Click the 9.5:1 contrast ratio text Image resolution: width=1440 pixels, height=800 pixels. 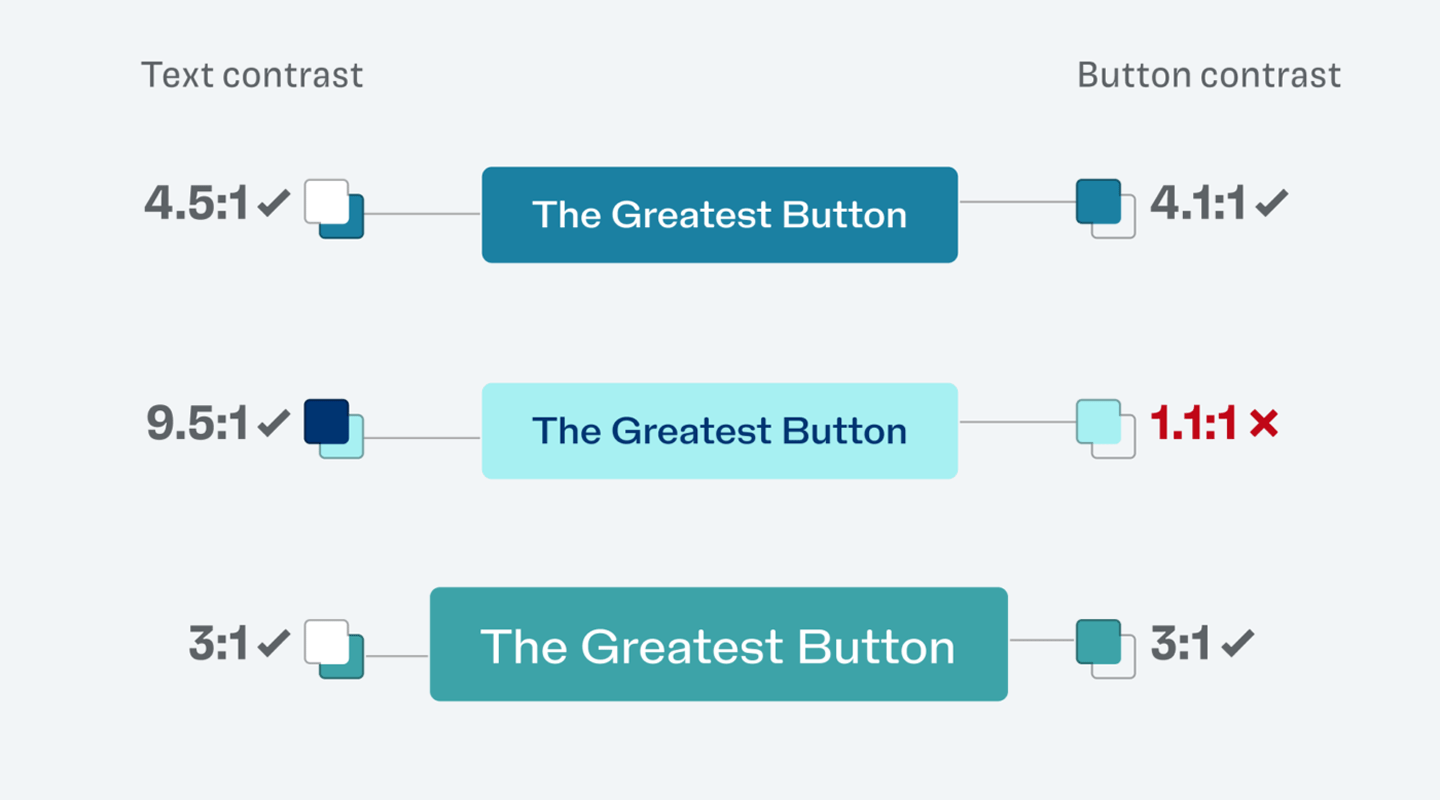(197, 424)
